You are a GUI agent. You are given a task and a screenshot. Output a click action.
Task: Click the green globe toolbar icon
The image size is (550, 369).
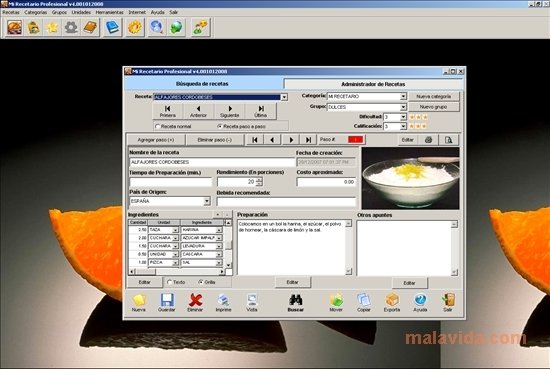[176, 27]
